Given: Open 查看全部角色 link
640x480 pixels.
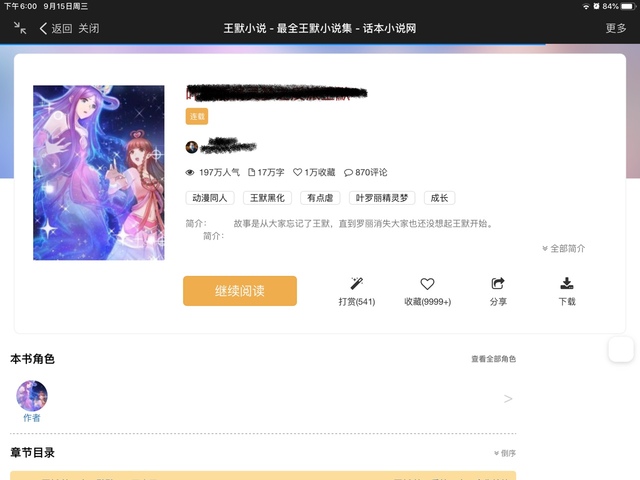Looking at the screenshot, I should [494, 359].
